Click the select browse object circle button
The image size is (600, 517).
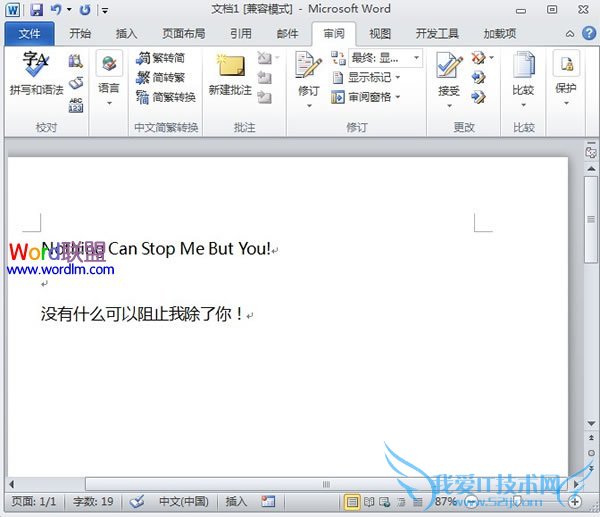pos(591,453)
